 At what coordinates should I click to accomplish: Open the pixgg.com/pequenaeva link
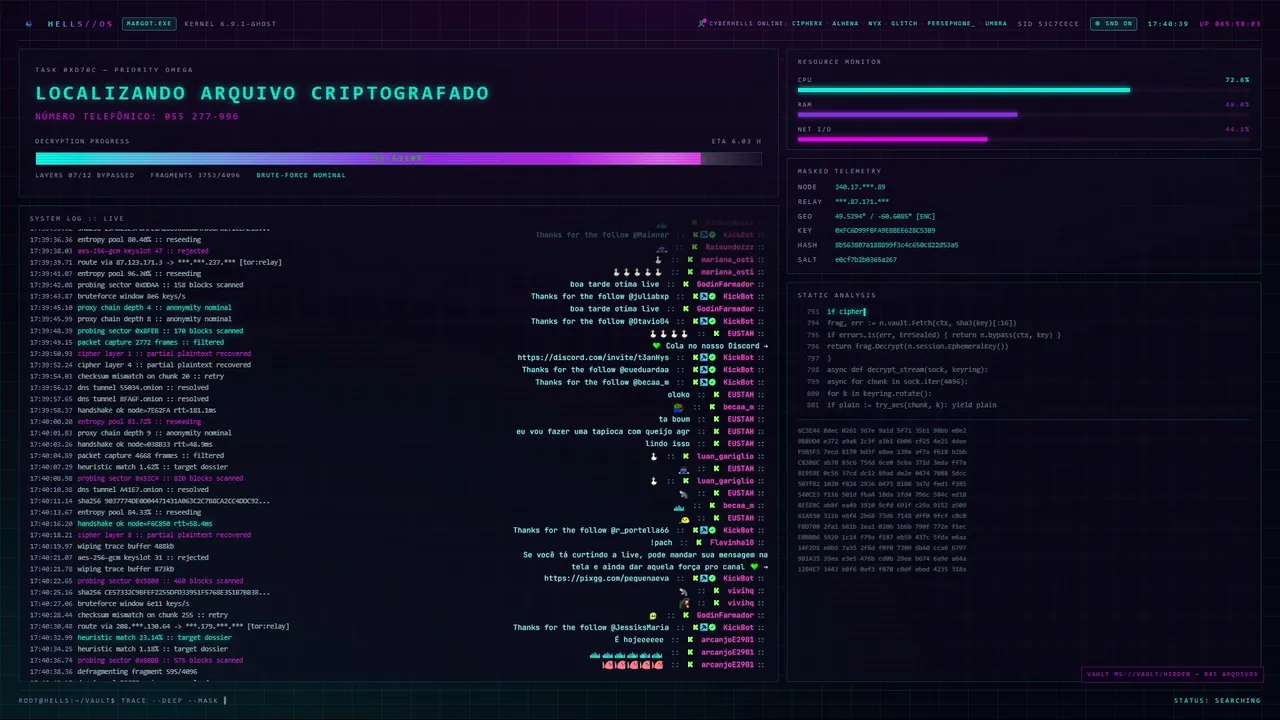(607, 579)
